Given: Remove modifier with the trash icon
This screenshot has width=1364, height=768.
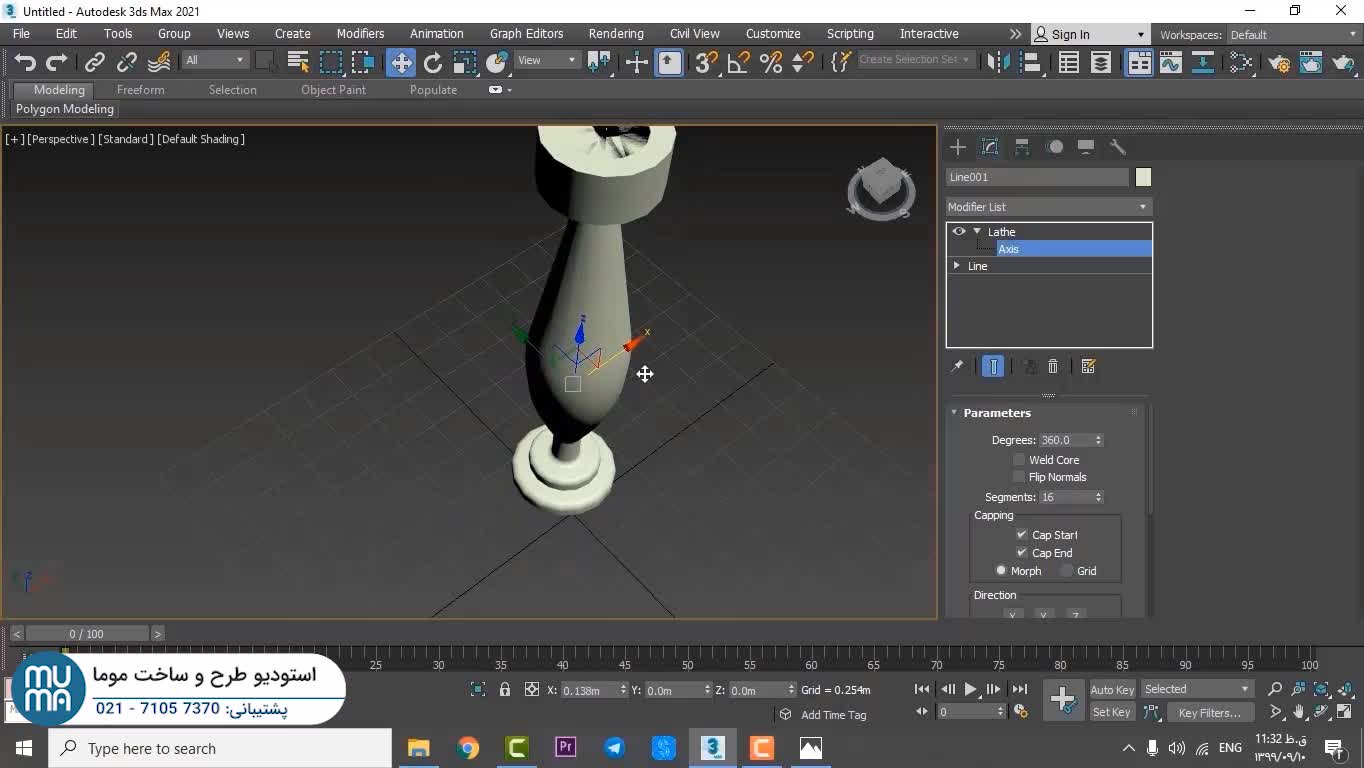Looking at the screenshot, I should pyautogui.click(x=1053, y=367).
